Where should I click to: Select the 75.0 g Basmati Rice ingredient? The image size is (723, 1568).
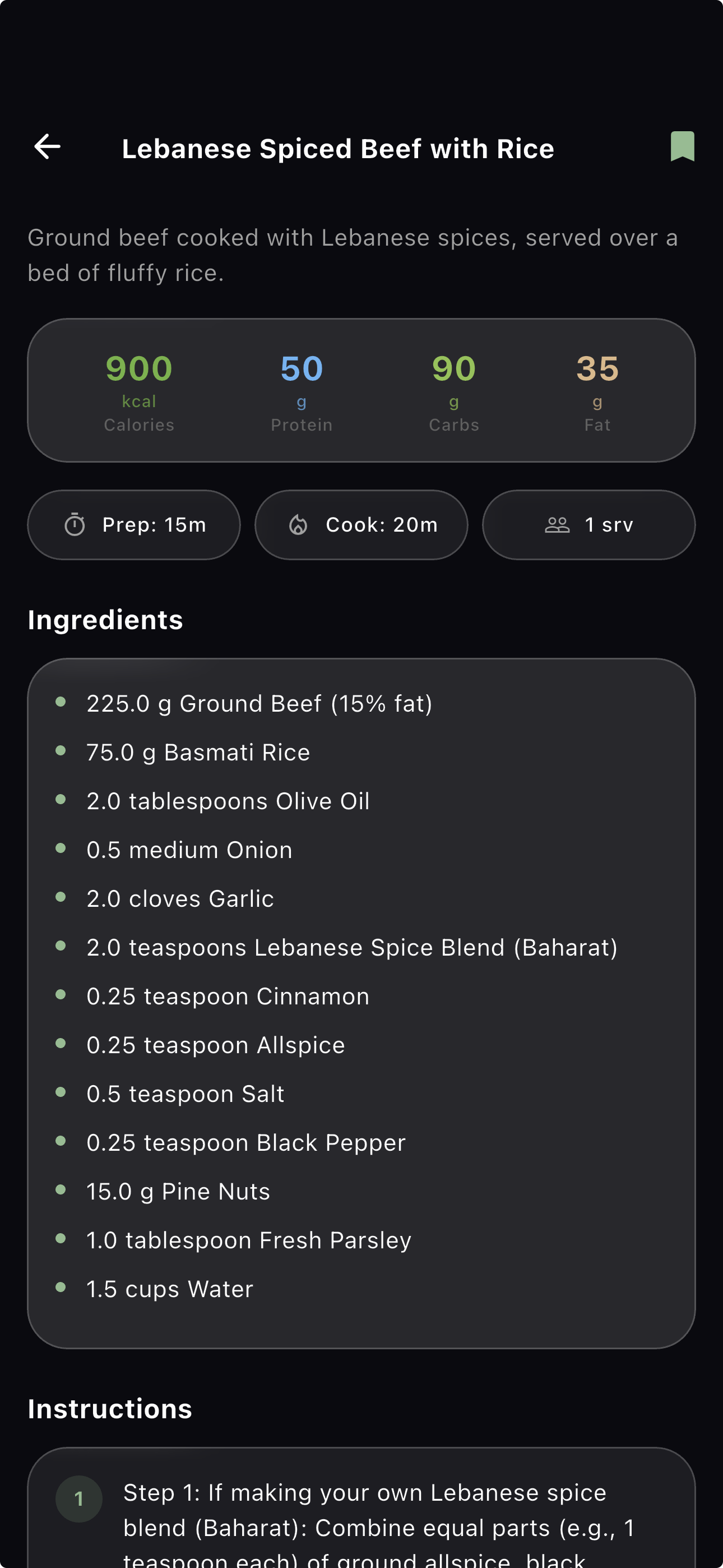[198, 751]
